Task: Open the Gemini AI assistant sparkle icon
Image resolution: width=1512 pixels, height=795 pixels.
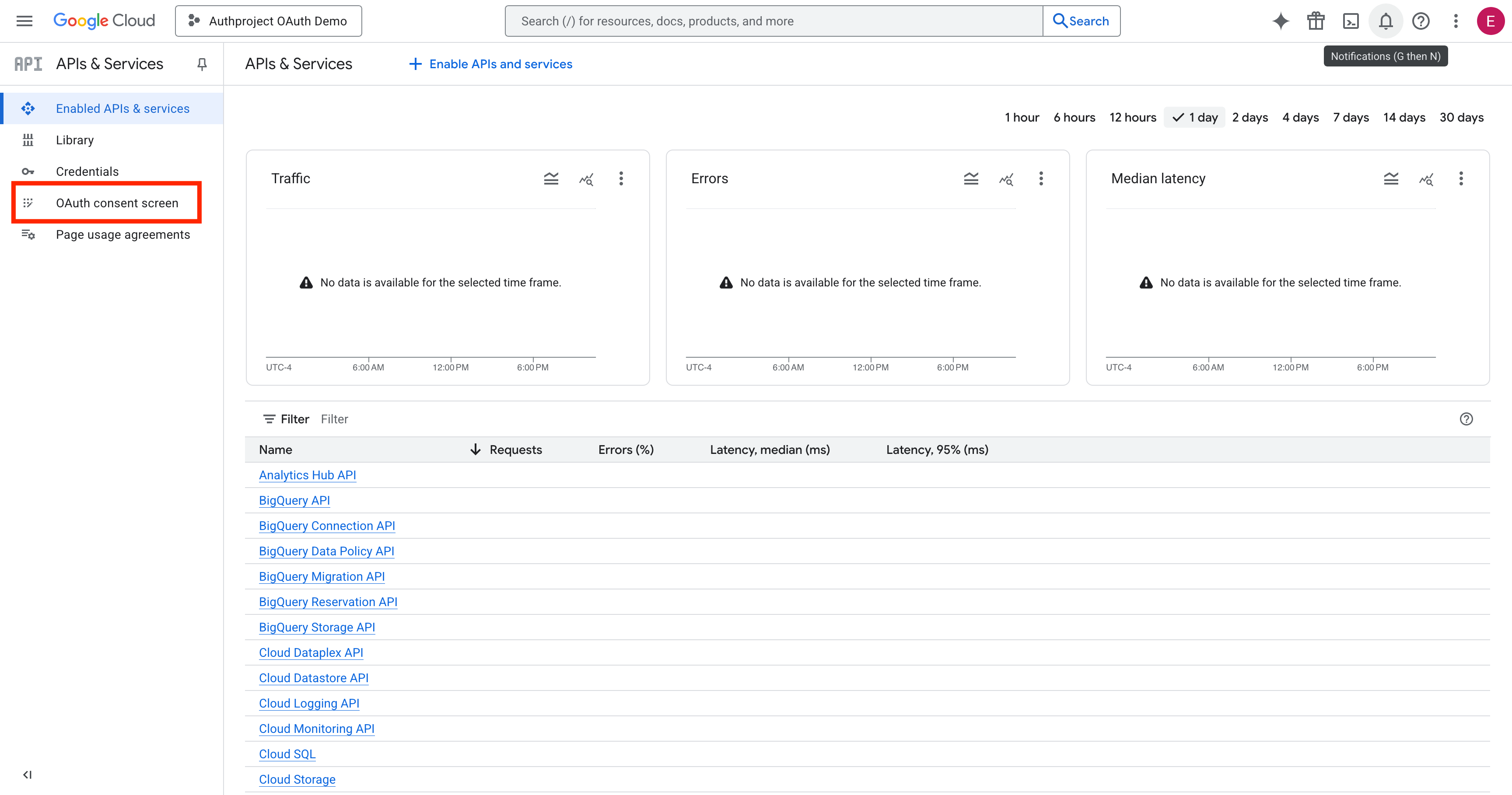Action: [x=1281, y=21]
